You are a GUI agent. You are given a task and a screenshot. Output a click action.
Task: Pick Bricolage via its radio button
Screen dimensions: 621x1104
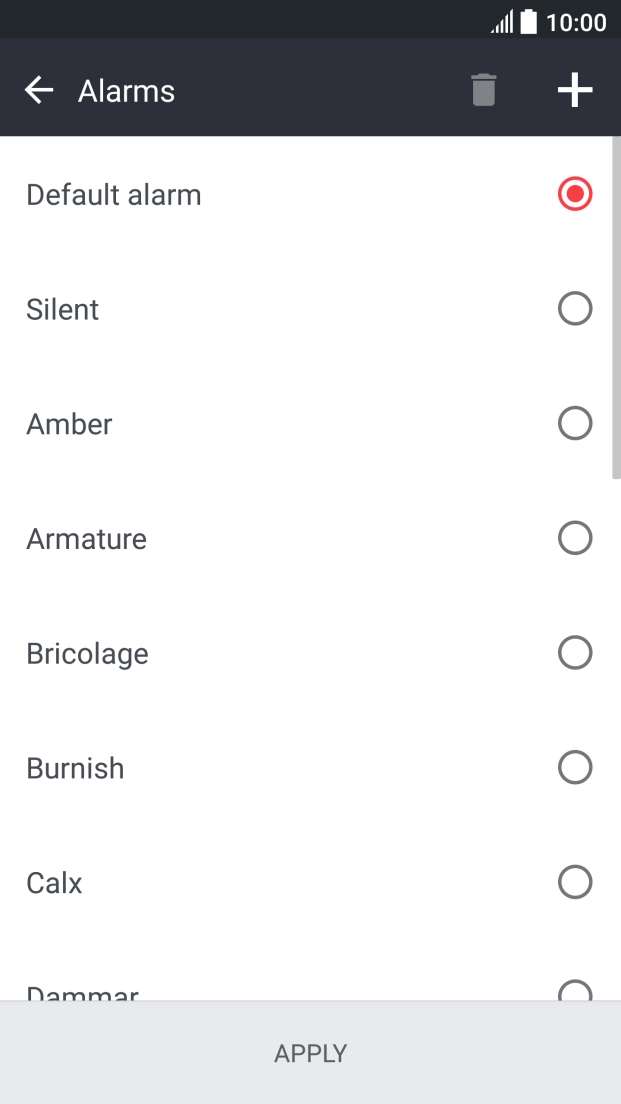(x=575, y=653)
